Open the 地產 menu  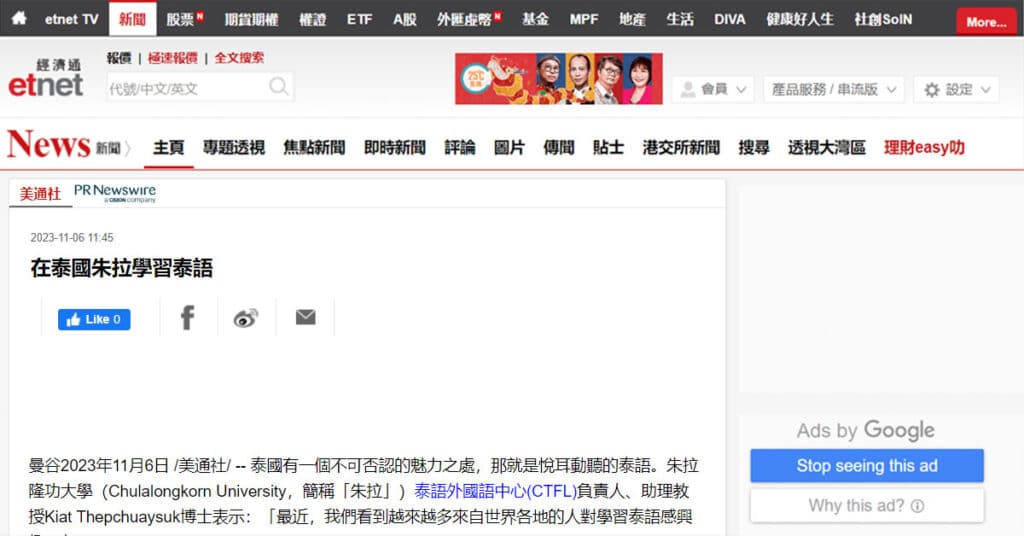[x=632, y=19]
